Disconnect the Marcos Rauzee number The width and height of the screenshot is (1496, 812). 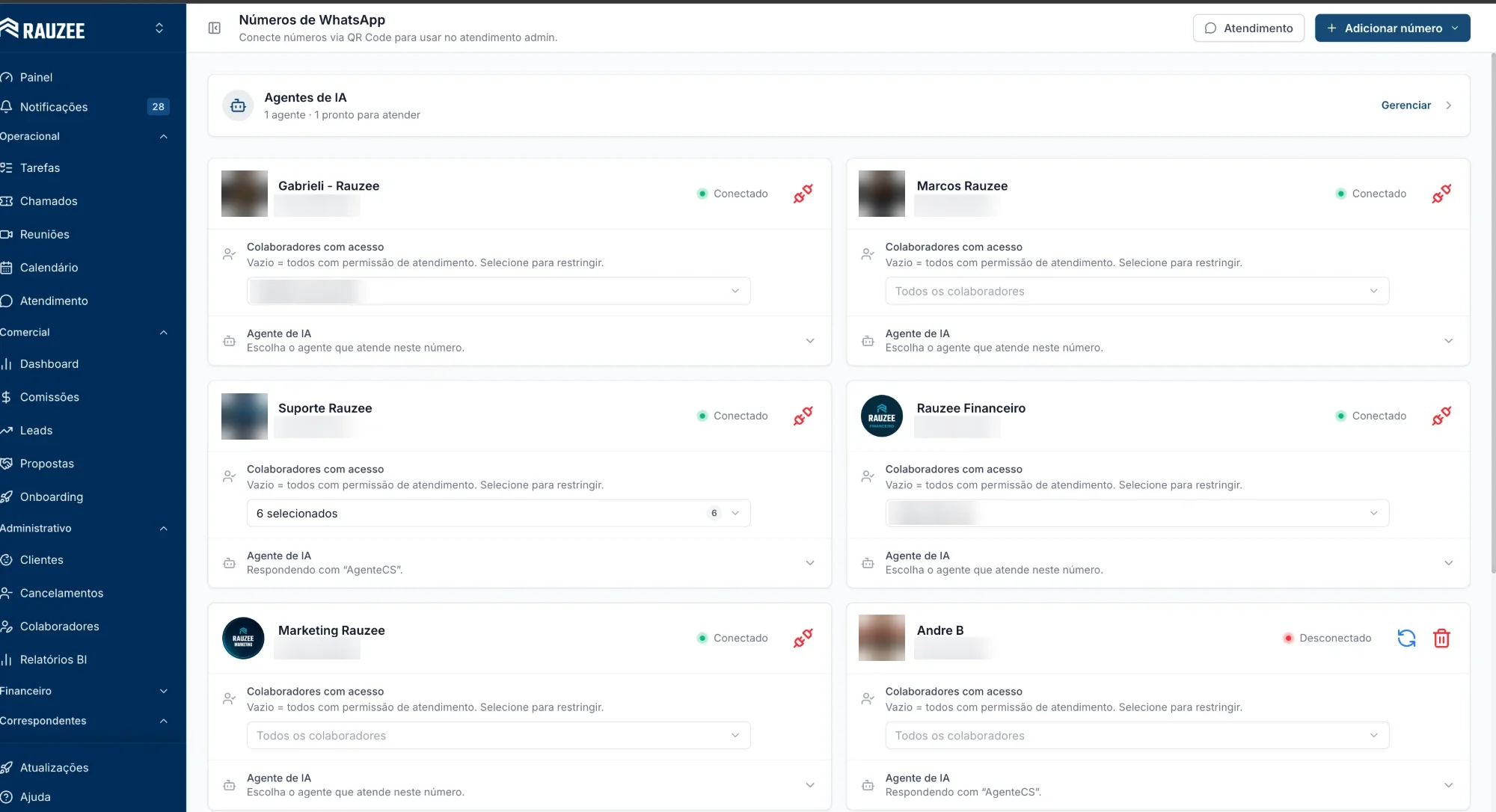point(1441,194)
